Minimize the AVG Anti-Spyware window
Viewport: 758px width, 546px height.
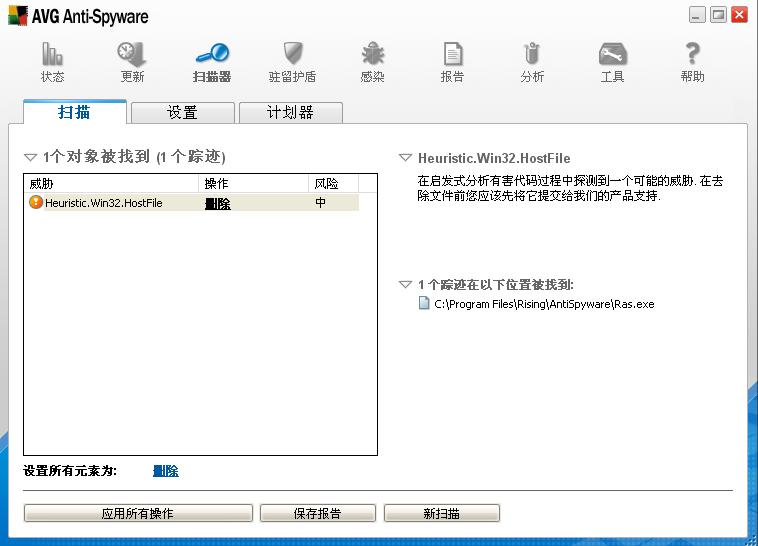click(x=697, y=15)
